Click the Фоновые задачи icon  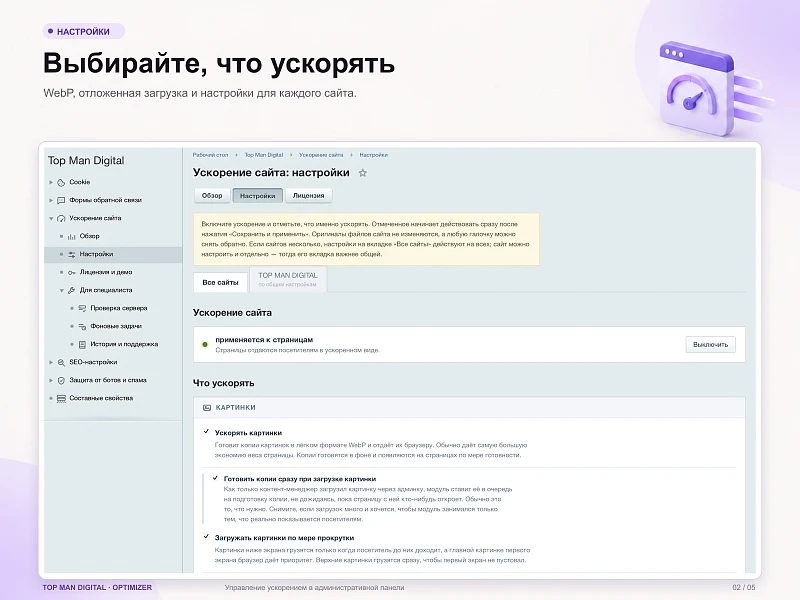[x=82, y=327]
